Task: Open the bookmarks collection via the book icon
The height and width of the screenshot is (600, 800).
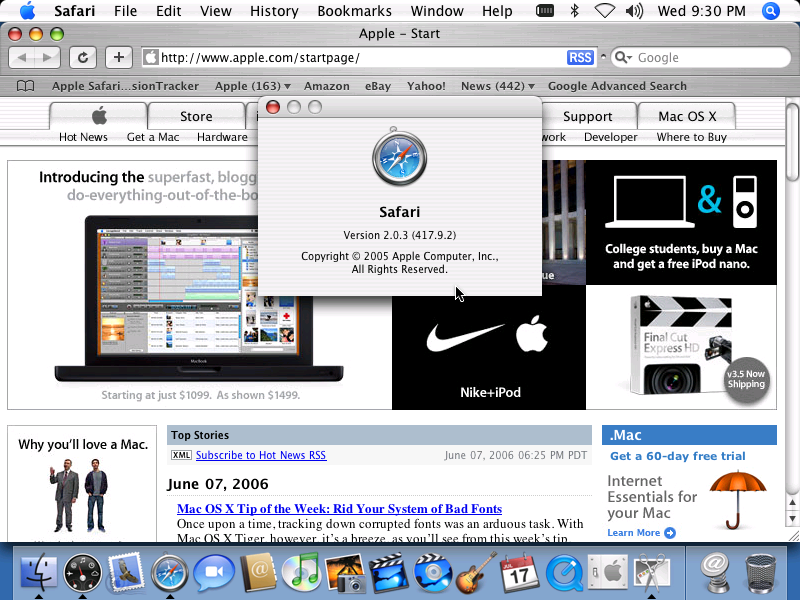Action: [x=25, y=86]
